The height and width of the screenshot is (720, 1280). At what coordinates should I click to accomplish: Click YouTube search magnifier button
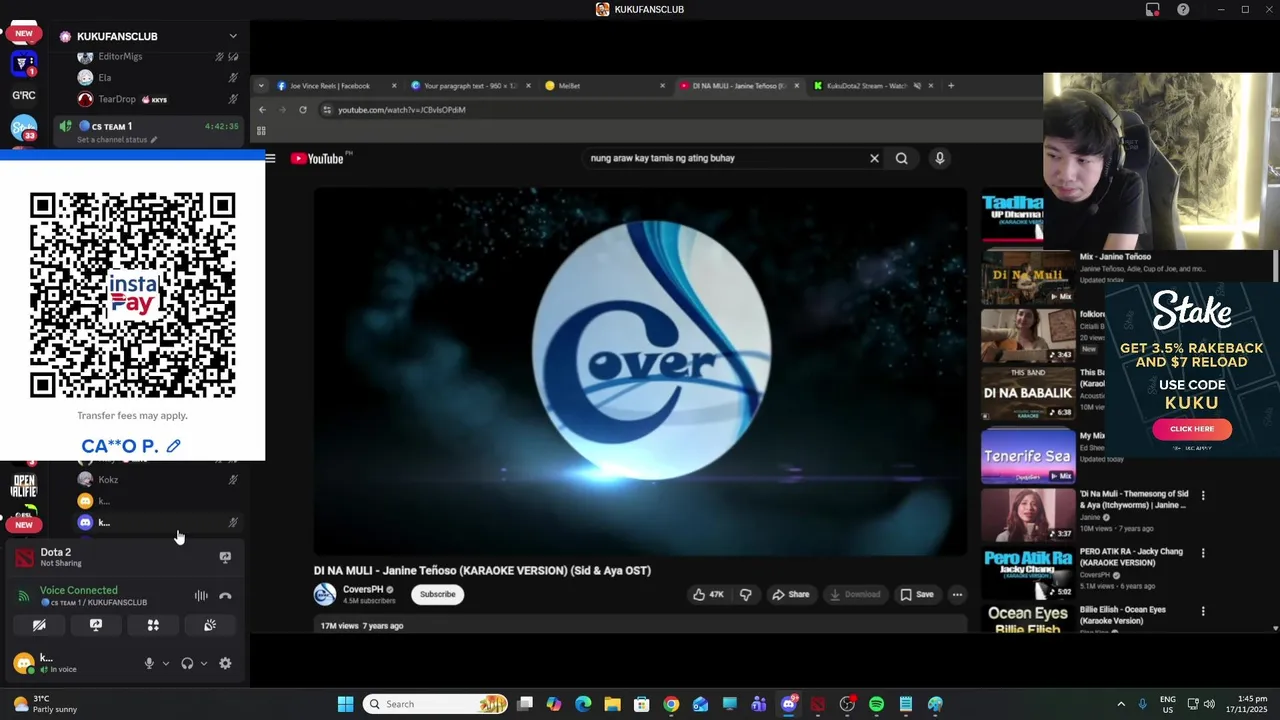click(x=902, y=158)
